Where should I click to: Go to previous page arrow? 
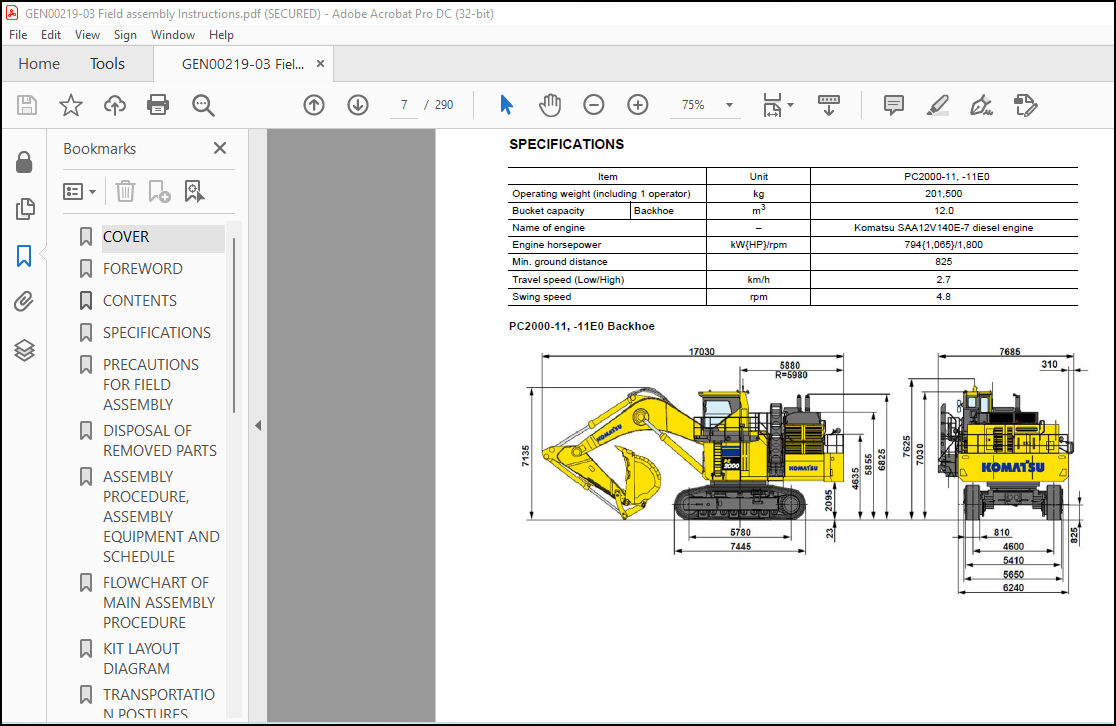point(314,105)
